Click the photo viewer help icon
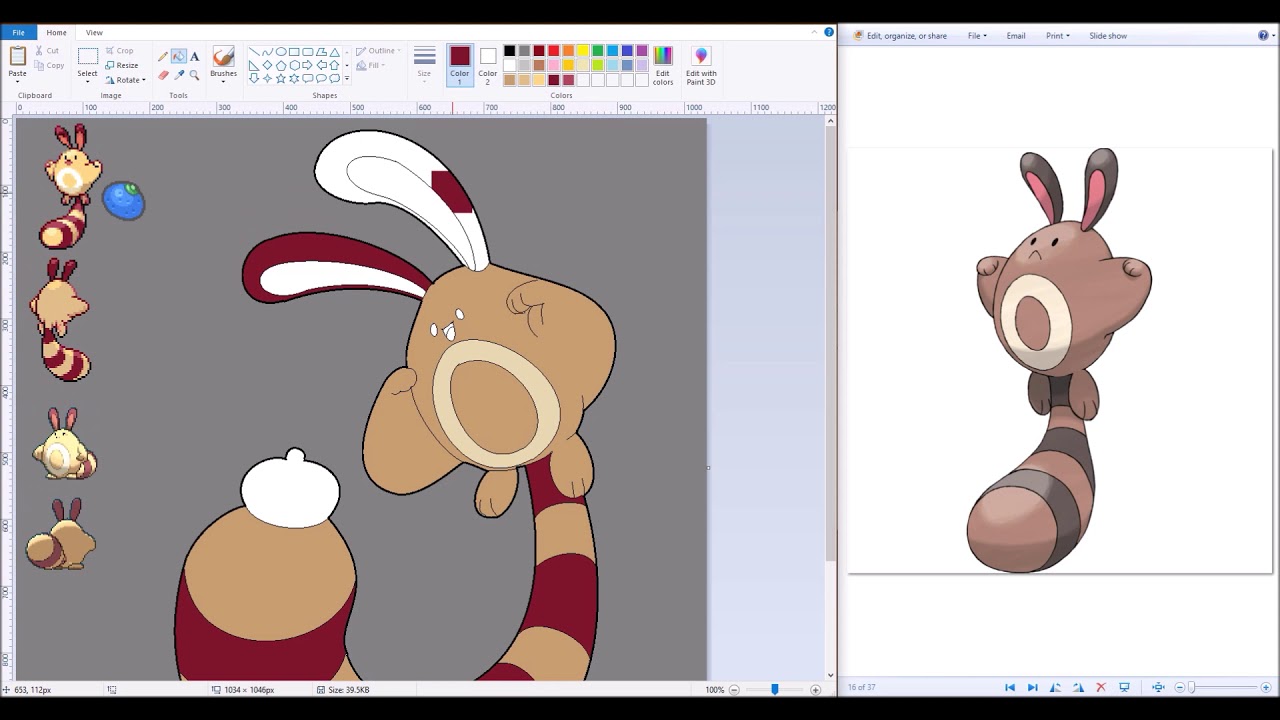Viewport: 1280px width, 720px height. click(x=1263, y=35)
